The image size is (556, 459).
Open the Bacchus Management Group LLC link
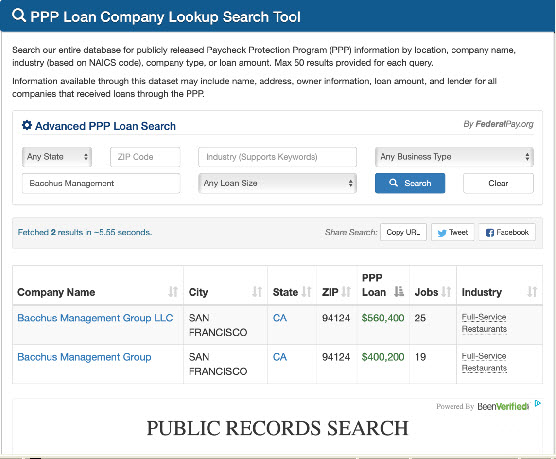95,318
